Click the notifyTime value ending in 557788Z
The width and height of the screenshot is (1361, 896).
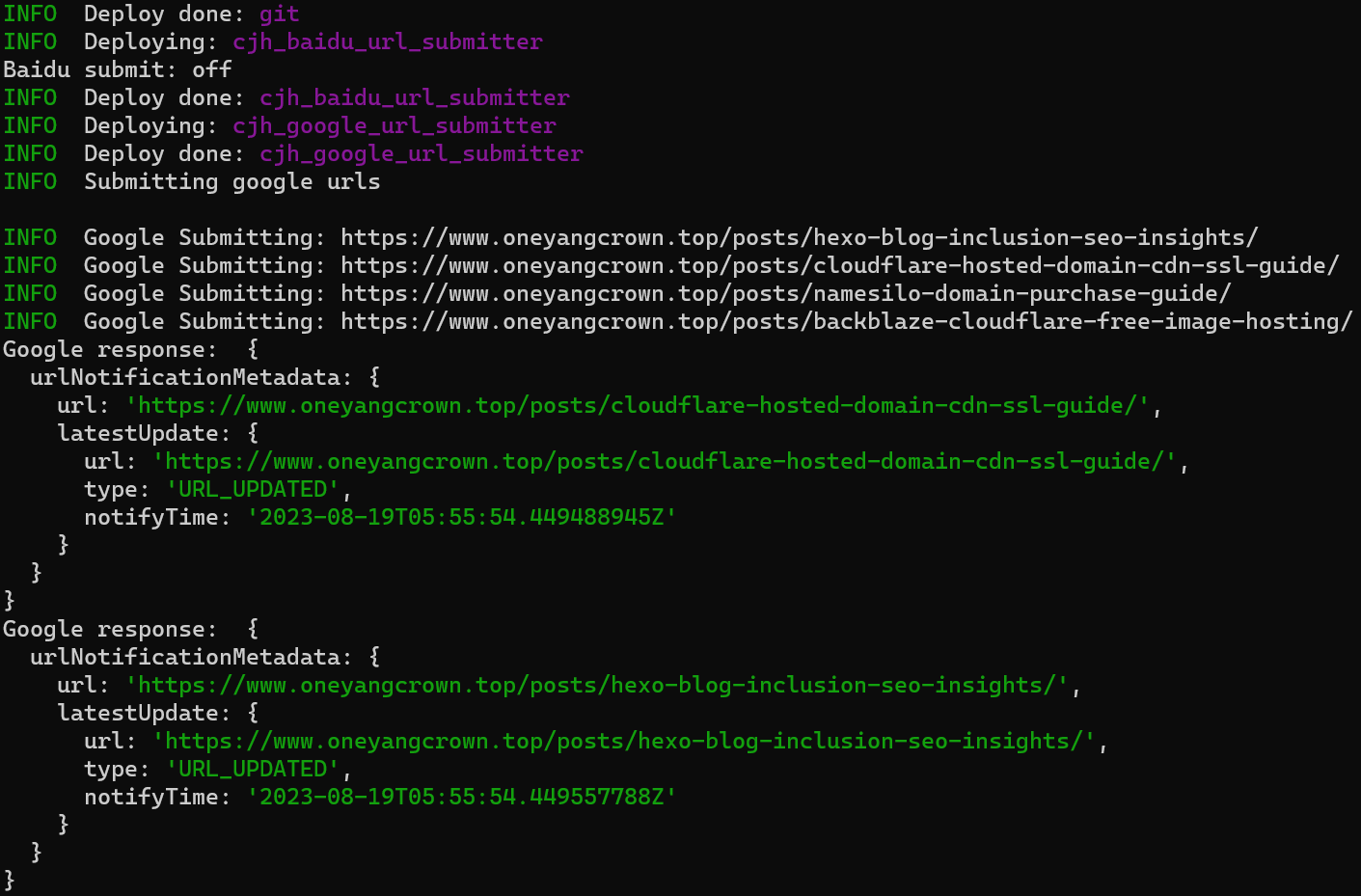(461, 797)
